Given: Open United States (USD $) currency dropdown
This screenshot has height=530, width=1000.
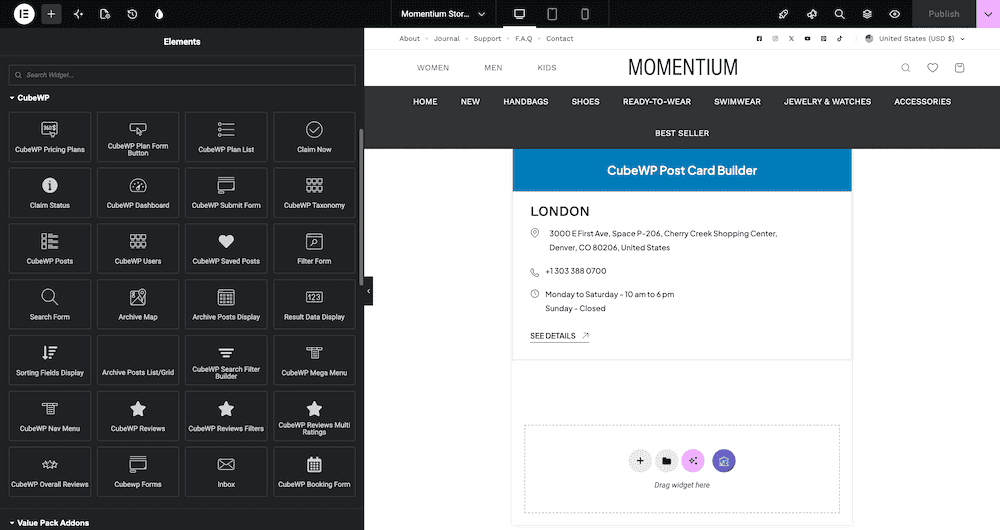Looking at the screenshot, I should coord(915,39).
